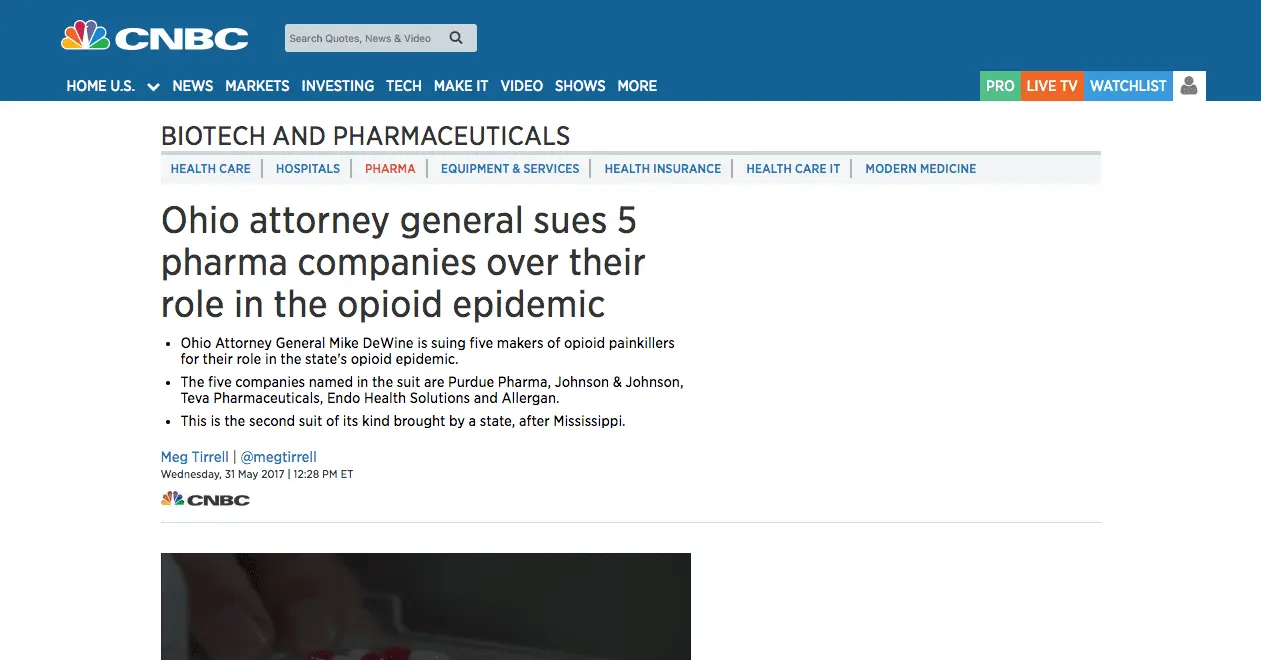The height and width of the screenshot is (660, 1261).
Task: Open the MARKETS menu
Action: (x=257, y=86)
